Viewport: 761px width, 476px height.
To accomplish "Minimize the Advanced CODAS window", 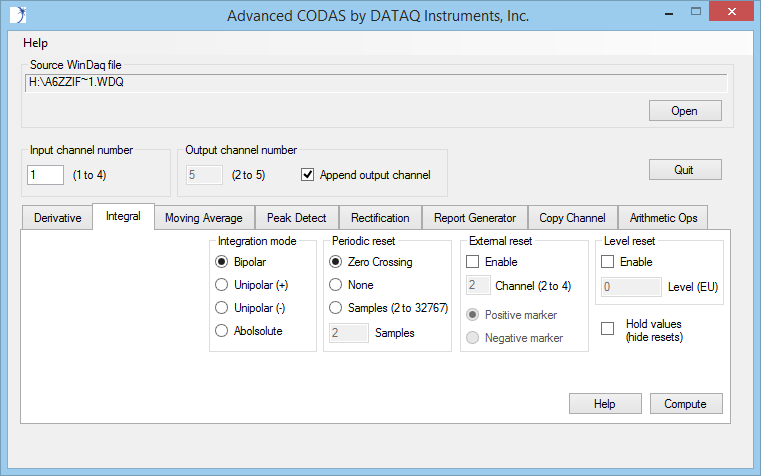I will [x=669, y=12].
